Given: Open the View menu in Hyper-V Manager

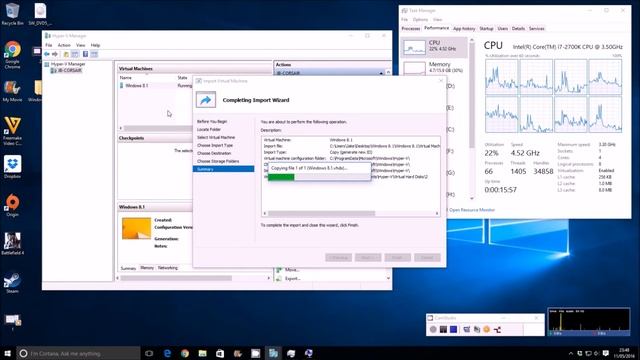Looking at the screenshot, I should pos(81,45).
